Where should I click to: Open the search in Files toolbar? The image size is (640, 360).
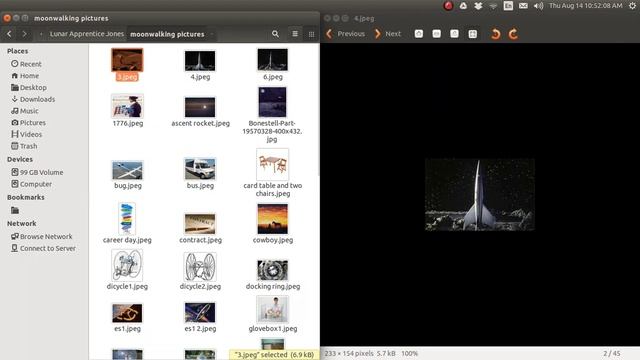click(x=276, y=34)
